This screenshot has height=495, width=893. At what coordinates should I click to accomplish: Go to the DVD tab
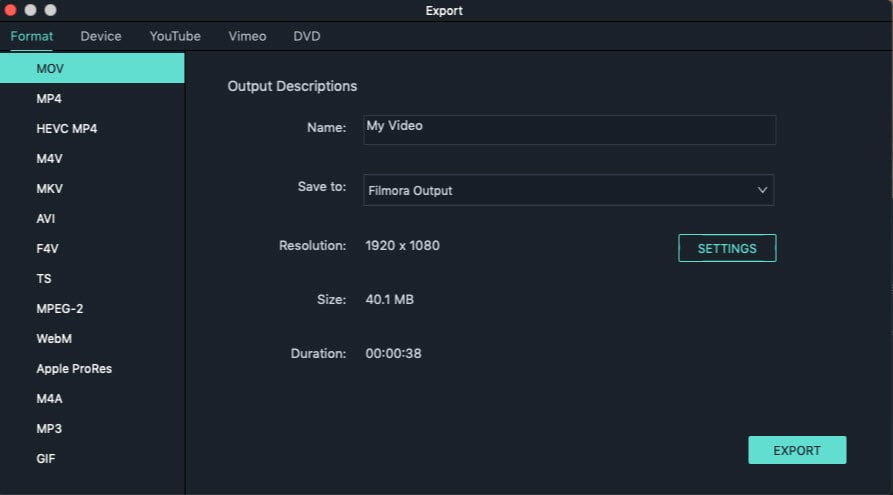[x=307, y=36]
